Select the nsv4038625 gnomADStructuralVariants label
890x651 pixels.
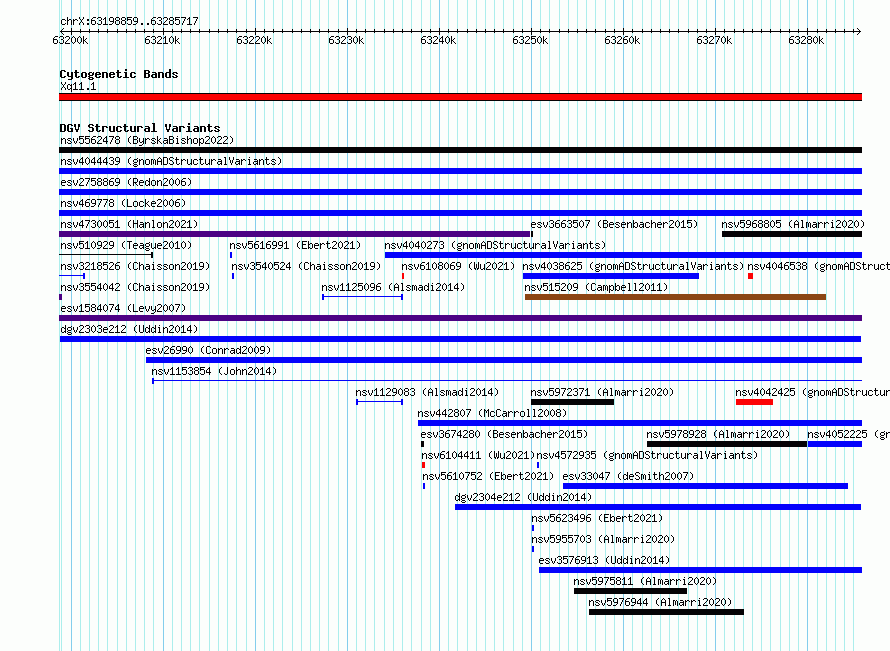(633, 266)
